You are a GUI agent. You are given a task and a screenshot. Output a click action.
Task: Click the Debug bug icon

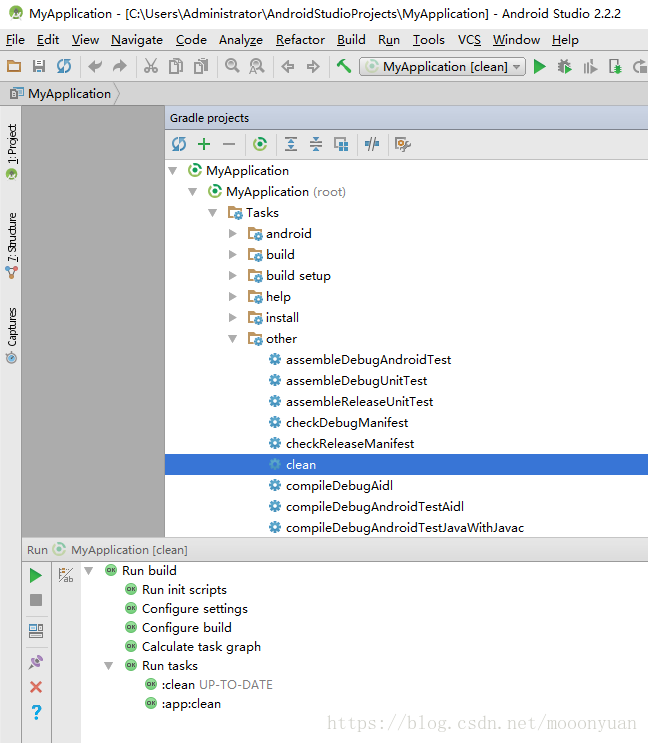point(565,66)
